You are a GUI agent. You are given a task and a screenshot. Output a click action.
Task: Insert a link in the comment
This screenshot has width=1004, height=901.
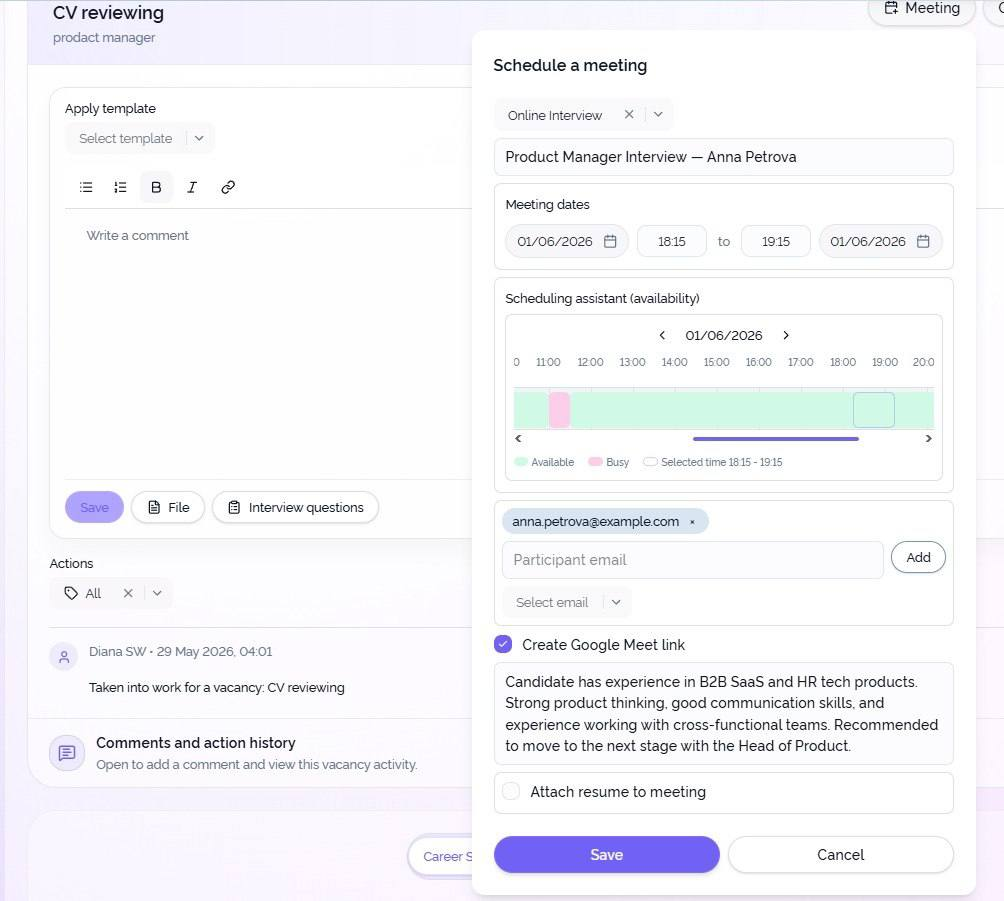click(x=228, y=187)
